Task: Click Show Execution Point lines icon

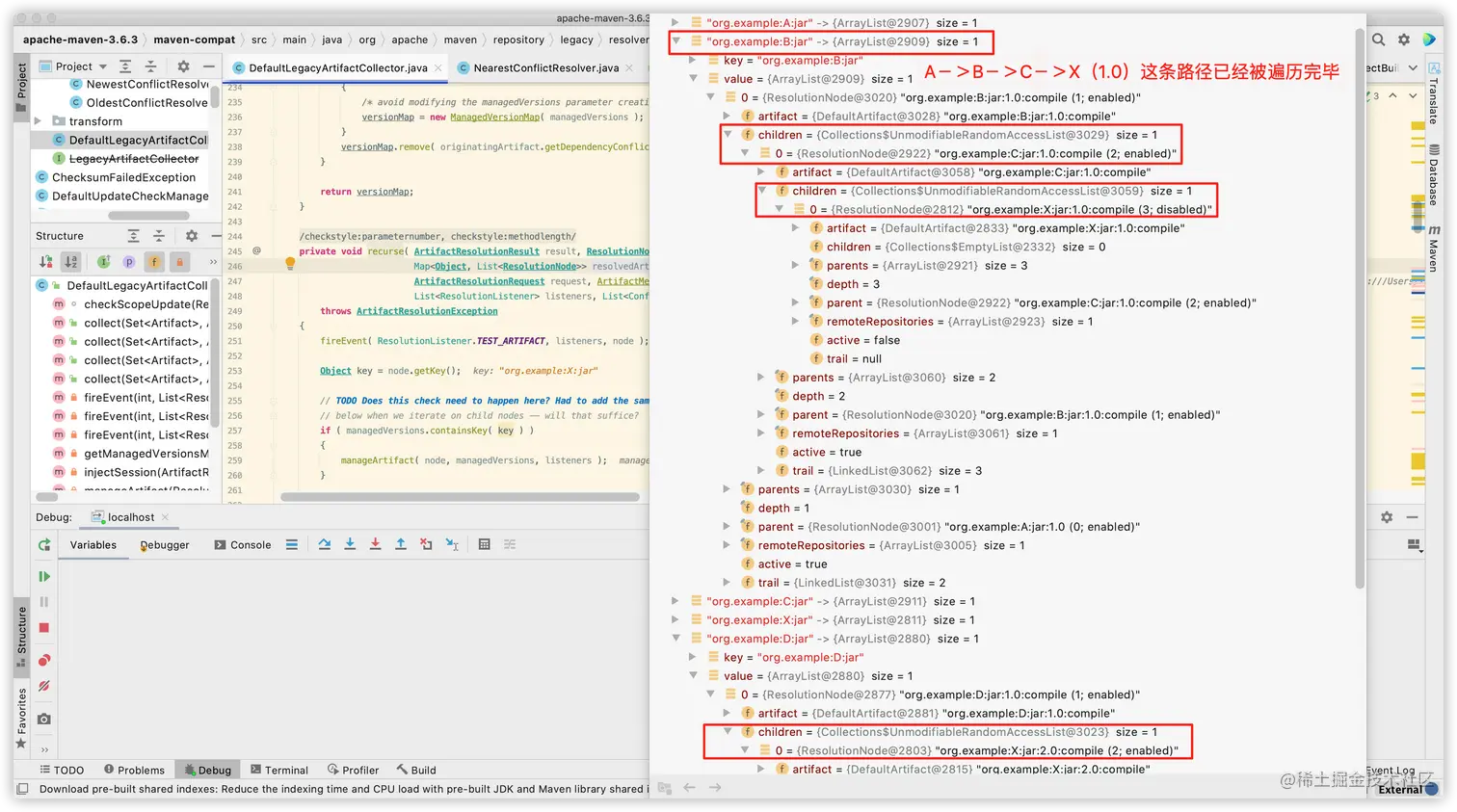Action: [292, 544]
